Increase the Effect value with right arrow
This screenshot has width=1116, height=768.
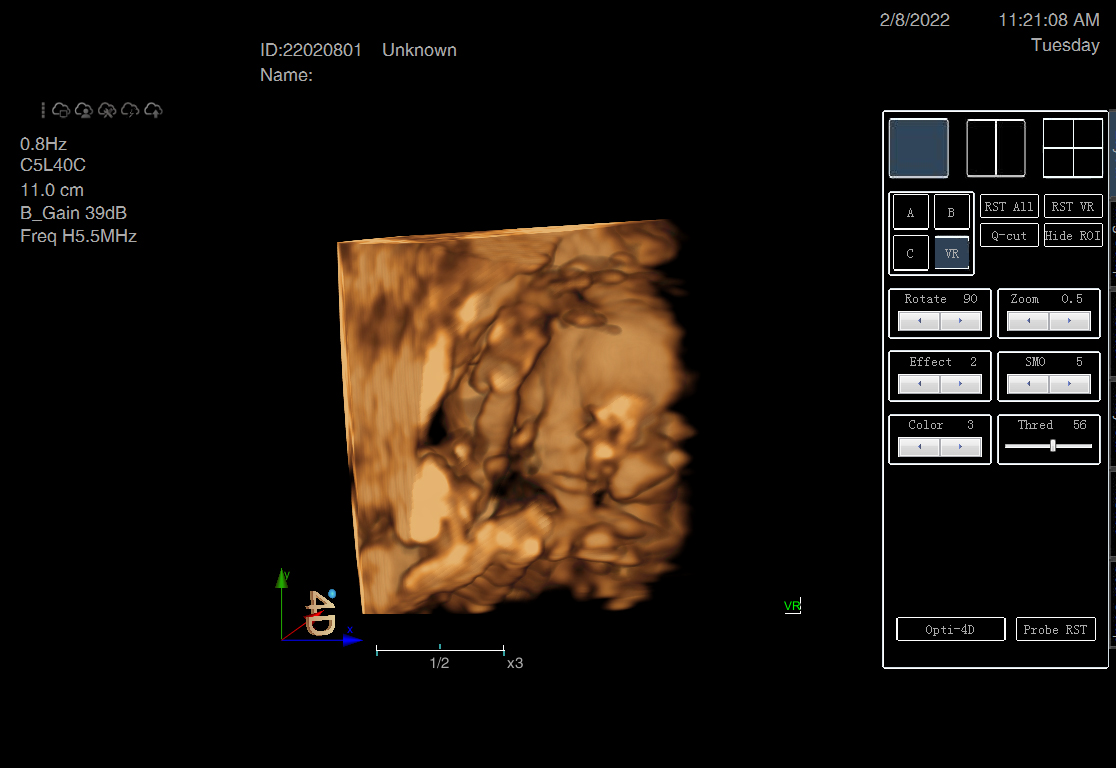tap(961, 385)
